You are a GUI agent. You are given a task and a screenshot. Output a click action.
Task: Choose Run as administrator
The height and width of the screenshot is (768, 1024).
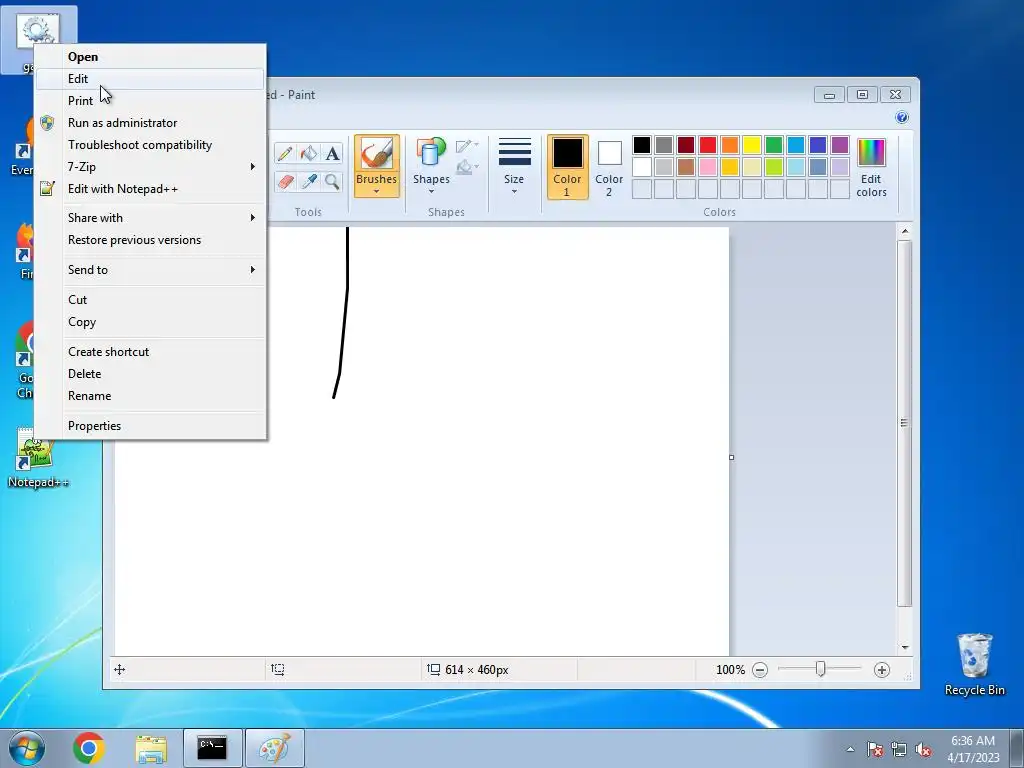click(x=150, y=123)
